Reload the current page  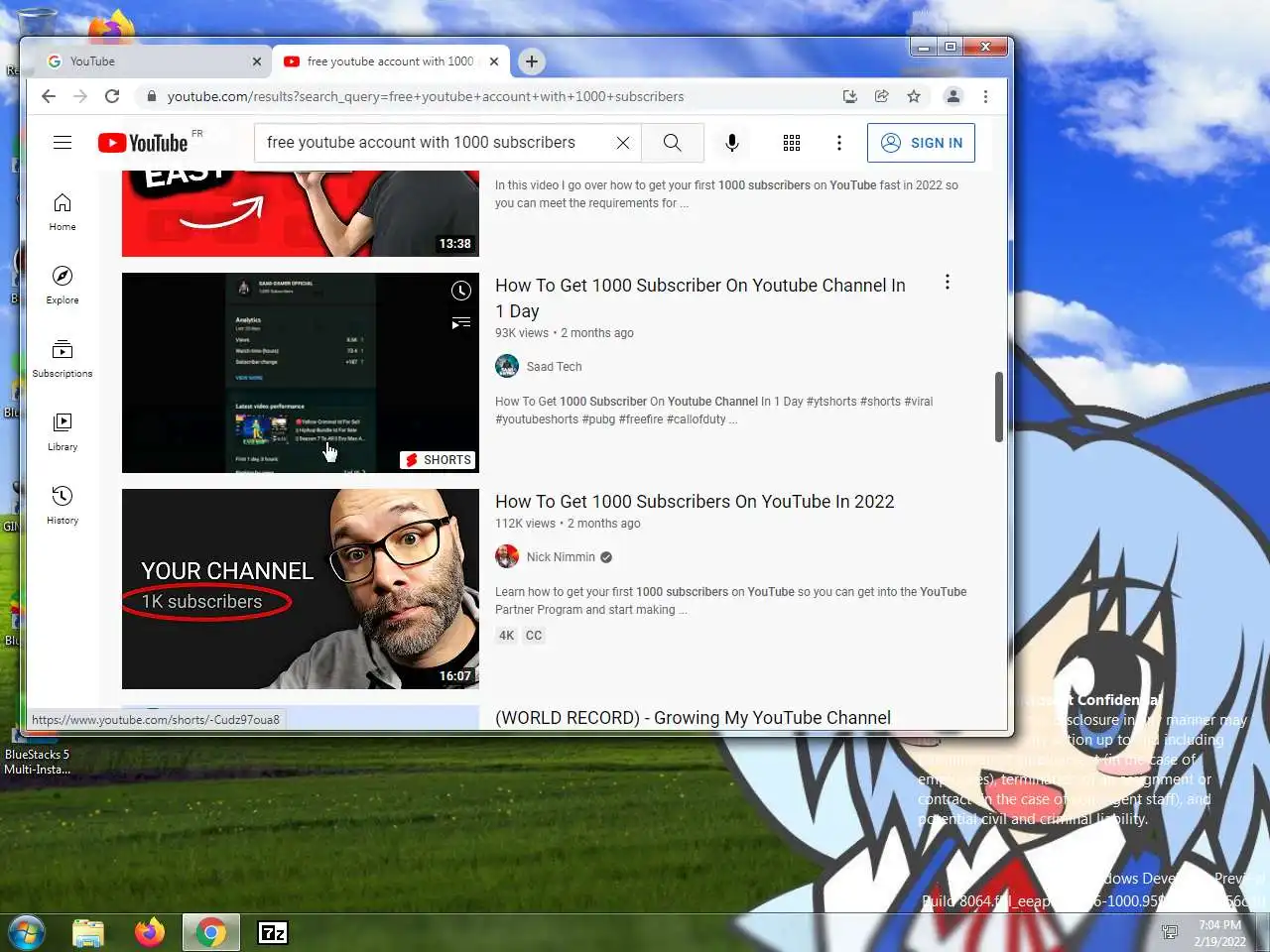(x=112, y=96)
